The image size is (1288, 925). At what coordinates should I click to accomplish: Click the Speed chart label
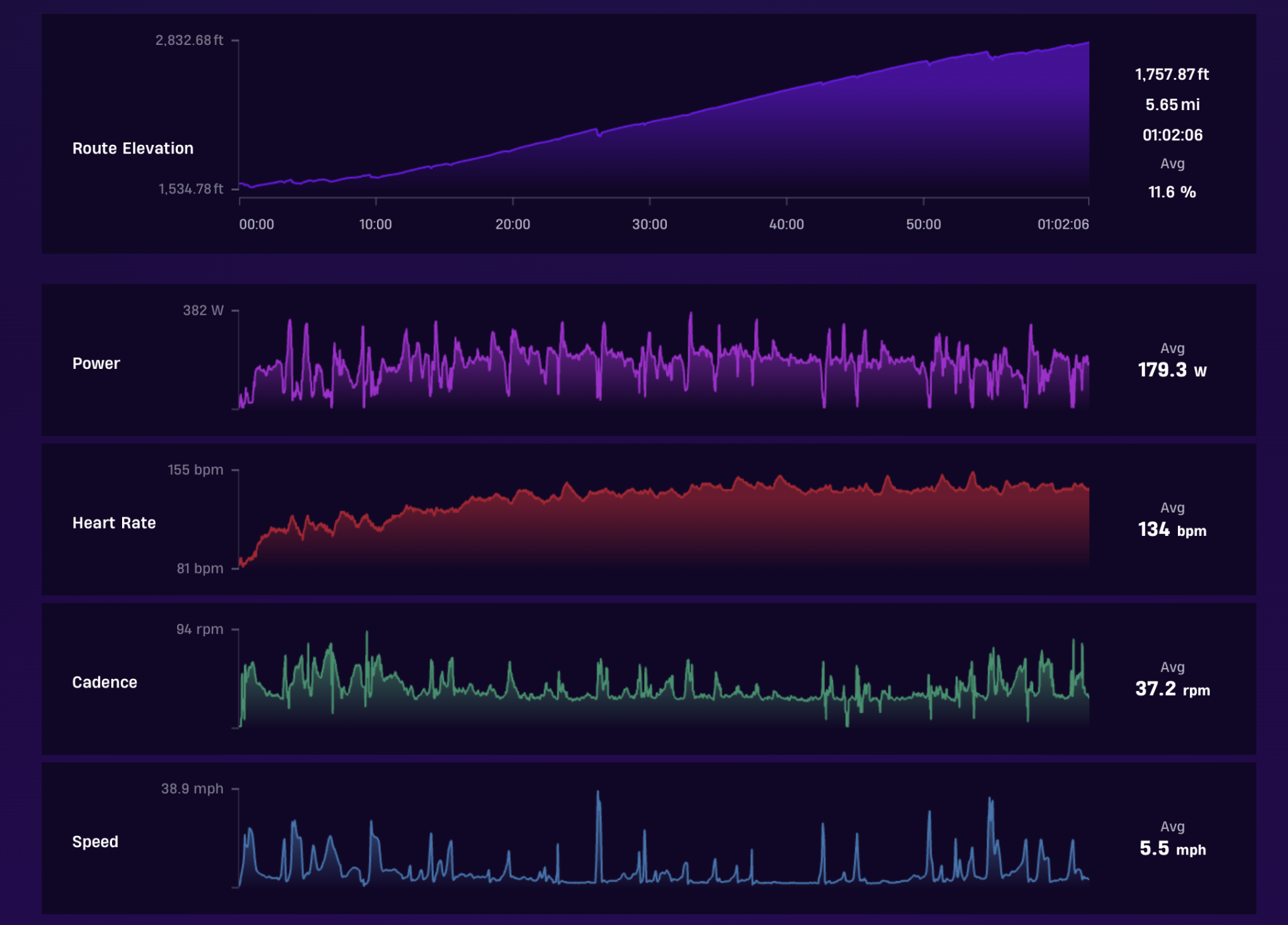point(95,842)
